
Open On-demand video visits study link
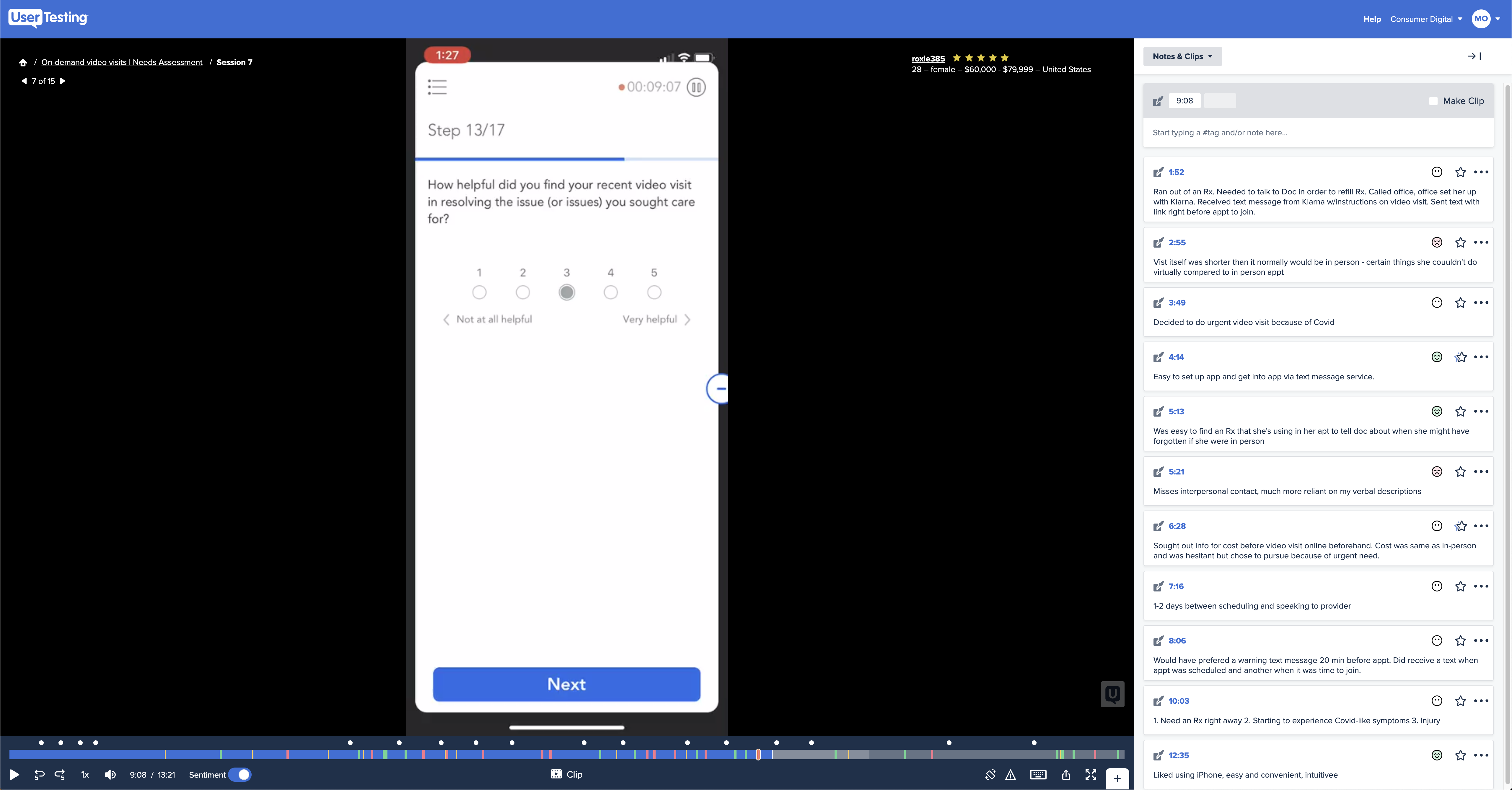point(121,62)
